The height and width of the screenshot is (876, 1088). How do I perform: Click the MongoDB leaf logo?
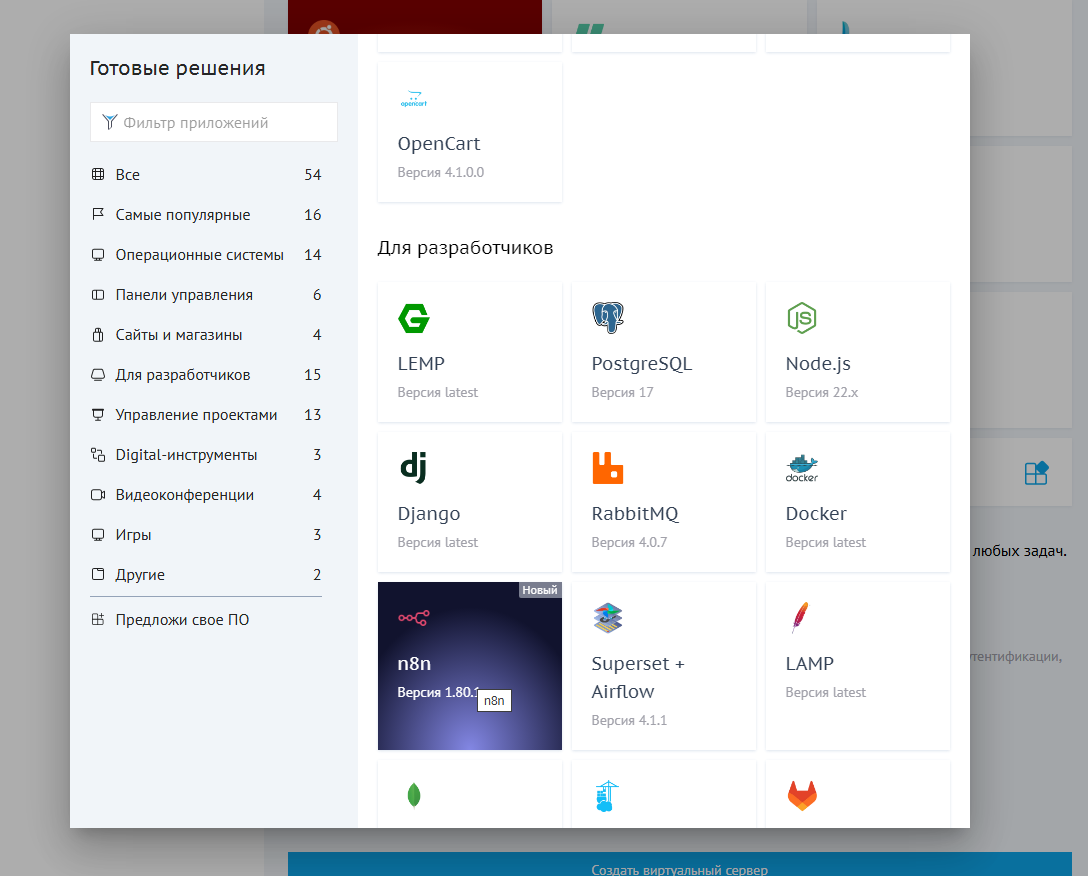414,795
